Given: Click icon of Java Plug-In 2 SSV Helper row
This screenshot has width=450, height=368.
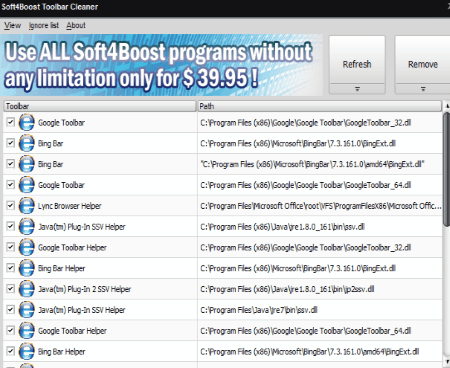Looking at the screenshot, I should 26,289.
